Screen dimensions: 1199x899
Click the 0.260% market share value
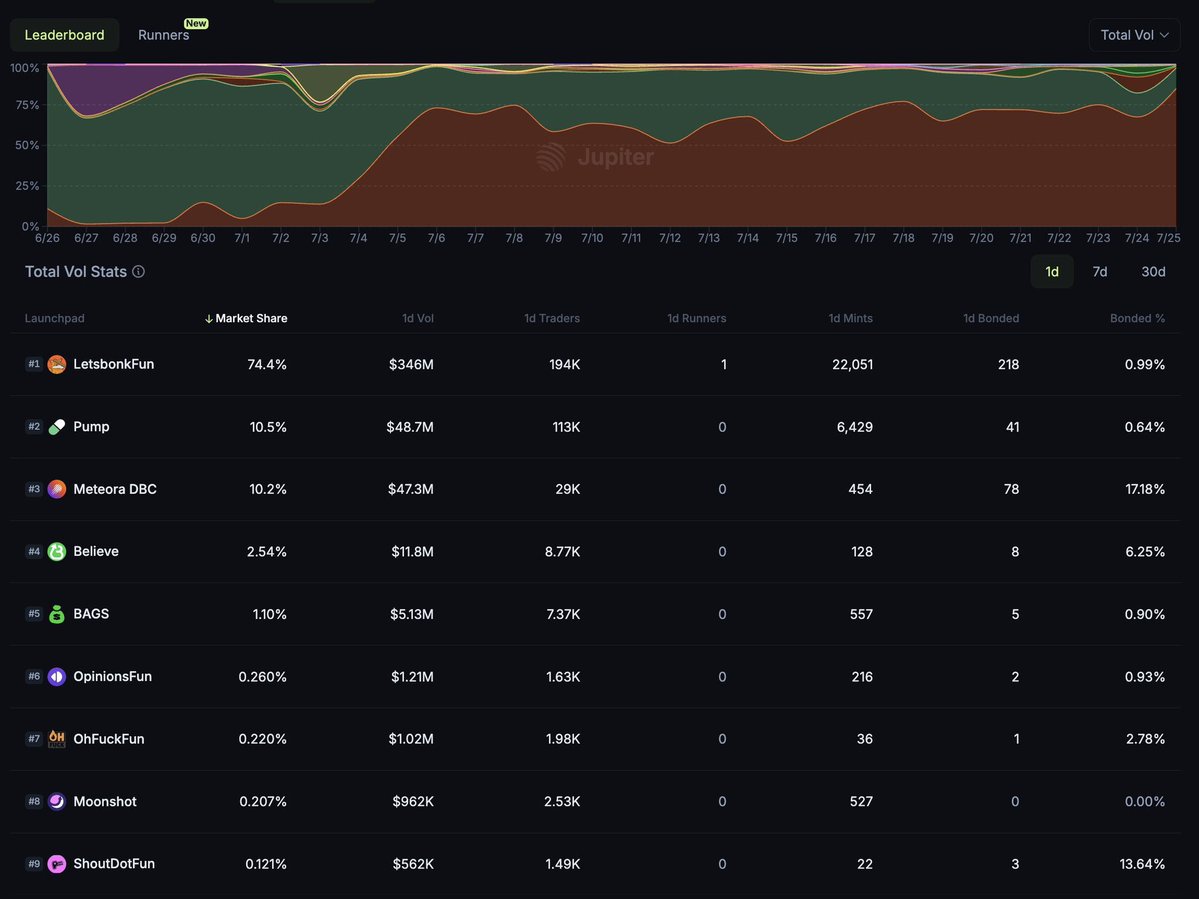[x=262, y=677]
